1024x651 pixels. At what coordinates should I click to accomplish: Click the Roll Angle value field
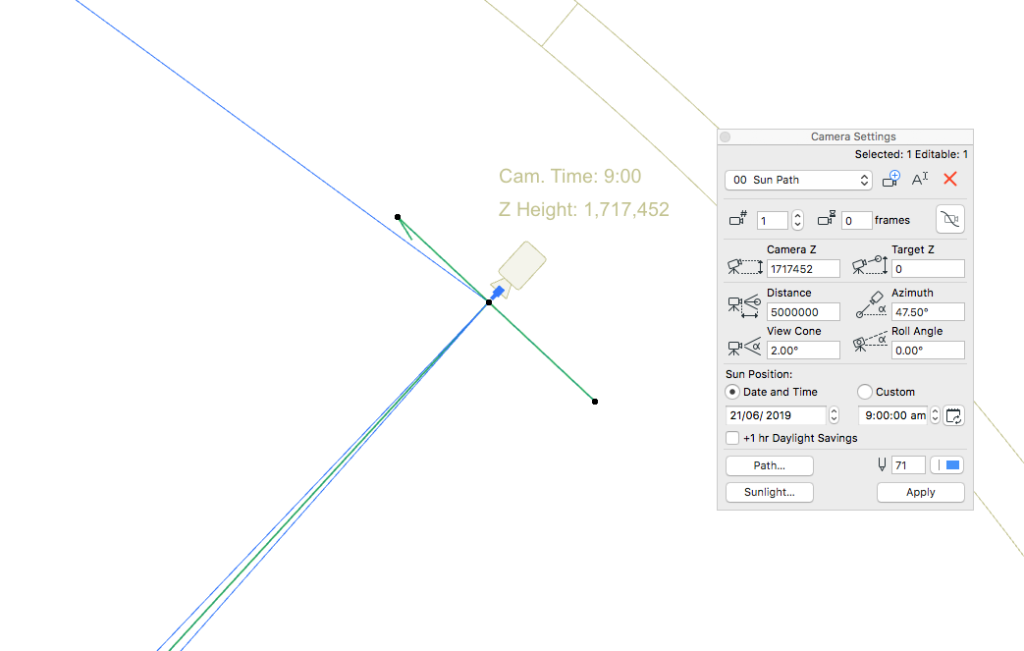click(928, 351)
